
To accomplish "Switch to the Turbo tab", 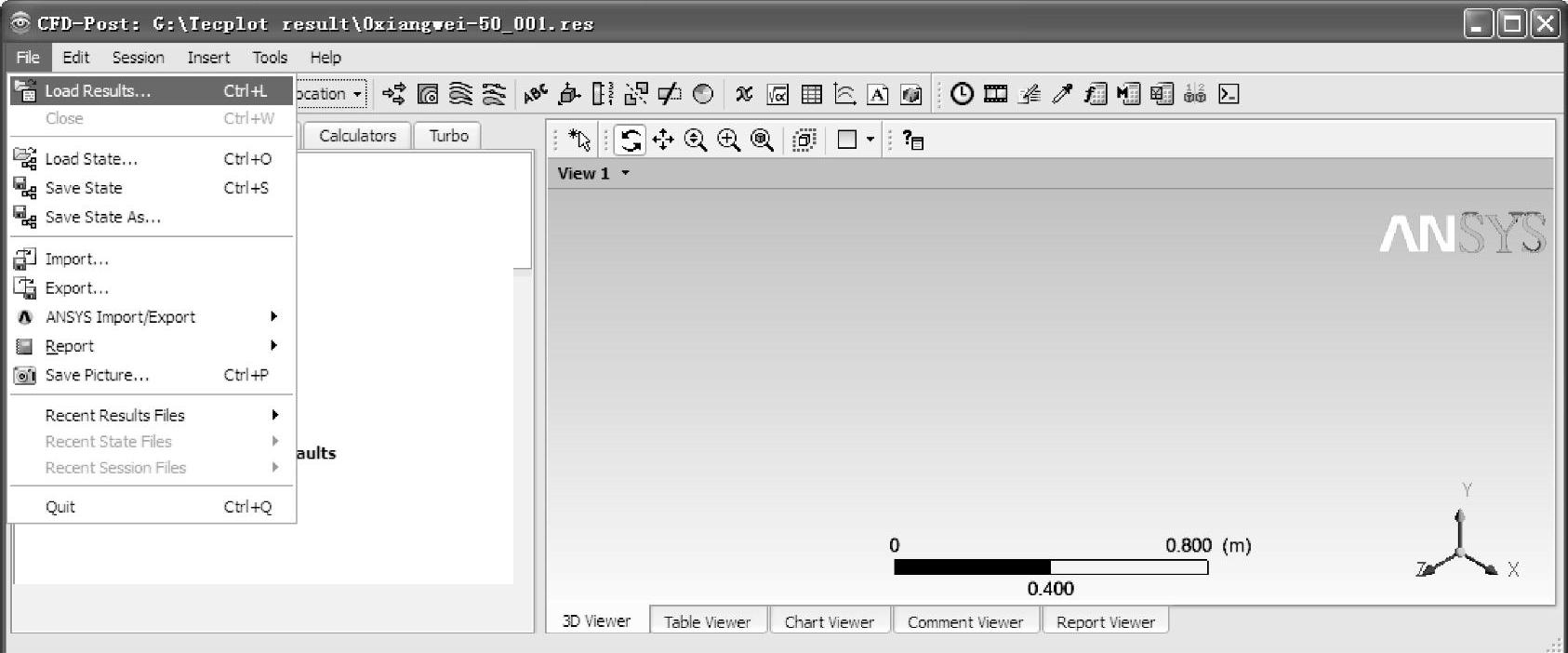I will 448,136.
